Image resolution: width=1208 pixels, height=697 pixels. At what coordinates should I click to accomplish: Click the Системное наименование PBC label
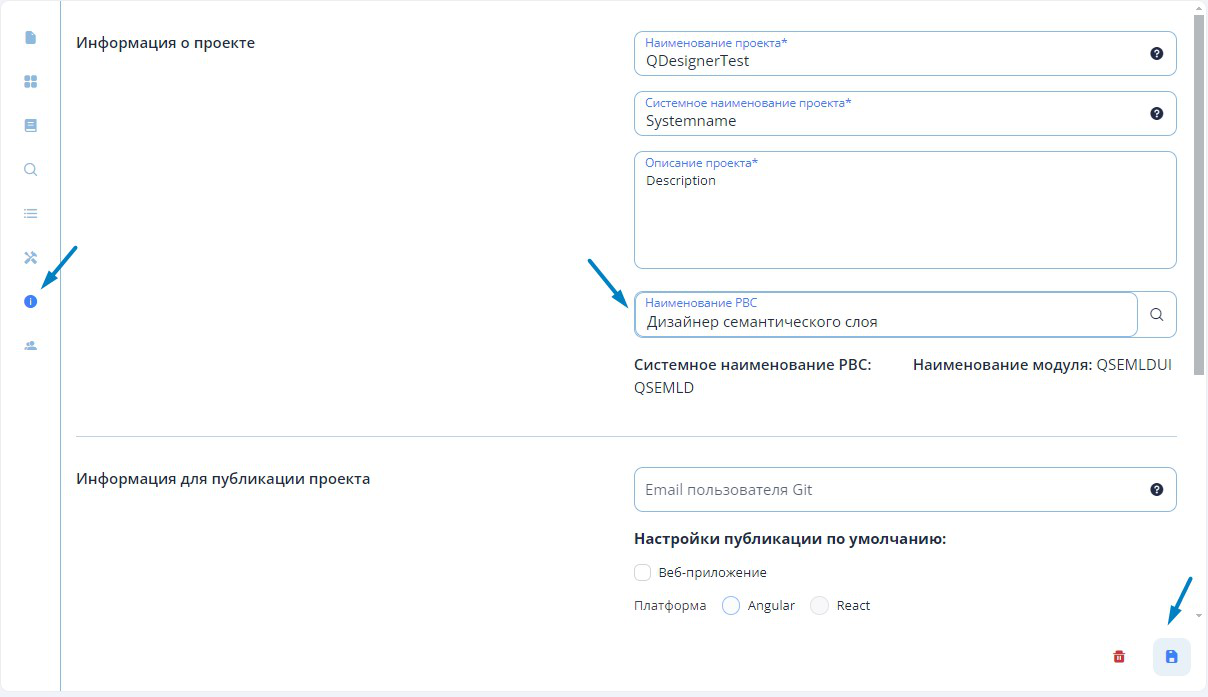coord(753,365)
